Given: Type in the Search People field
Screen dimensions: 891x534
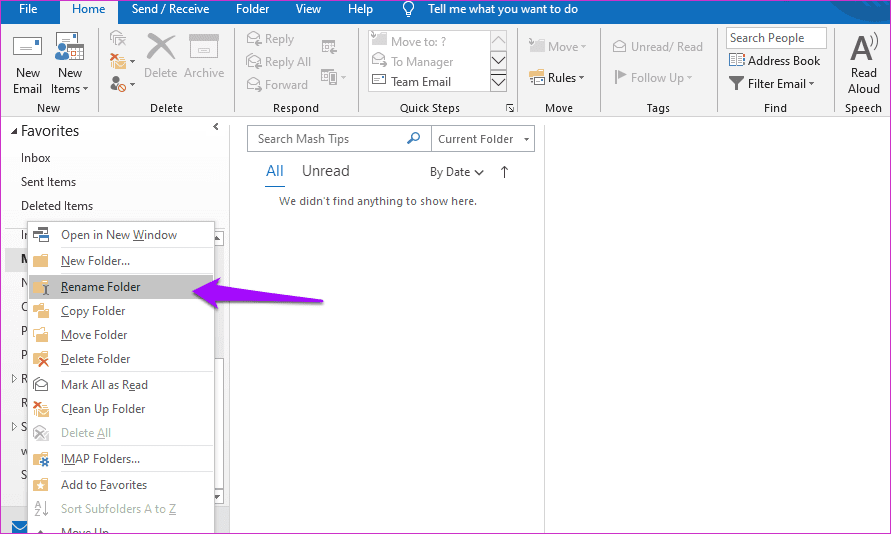Looking at the screenshot, I should 775,38.
